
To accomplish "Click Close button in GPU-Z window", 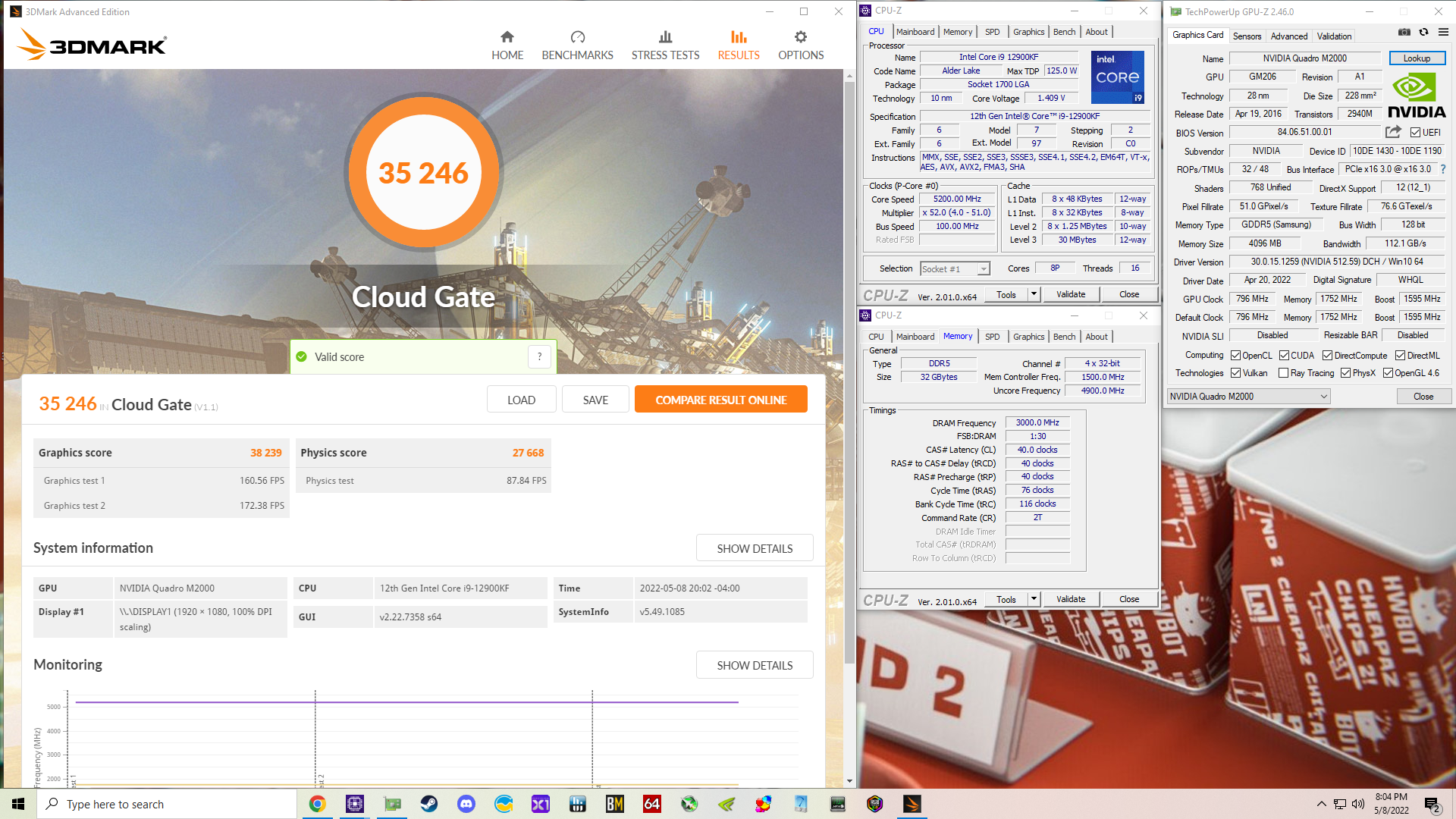I will pyautogui.click(x=1423, y=397).
